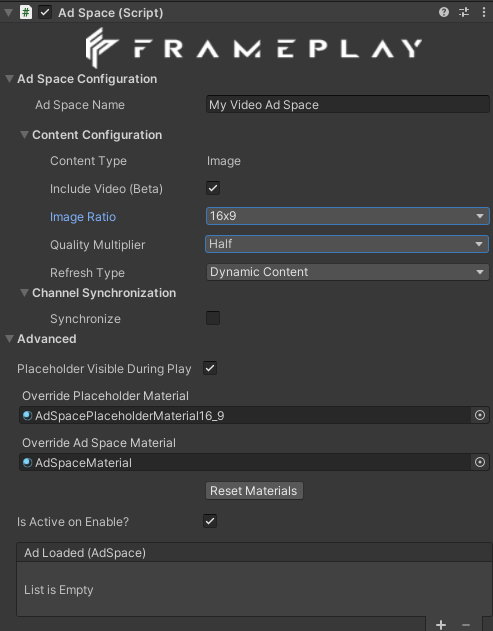Click the List is Empty text
This screenshot has height=631, width=493.
coord(59,590)
